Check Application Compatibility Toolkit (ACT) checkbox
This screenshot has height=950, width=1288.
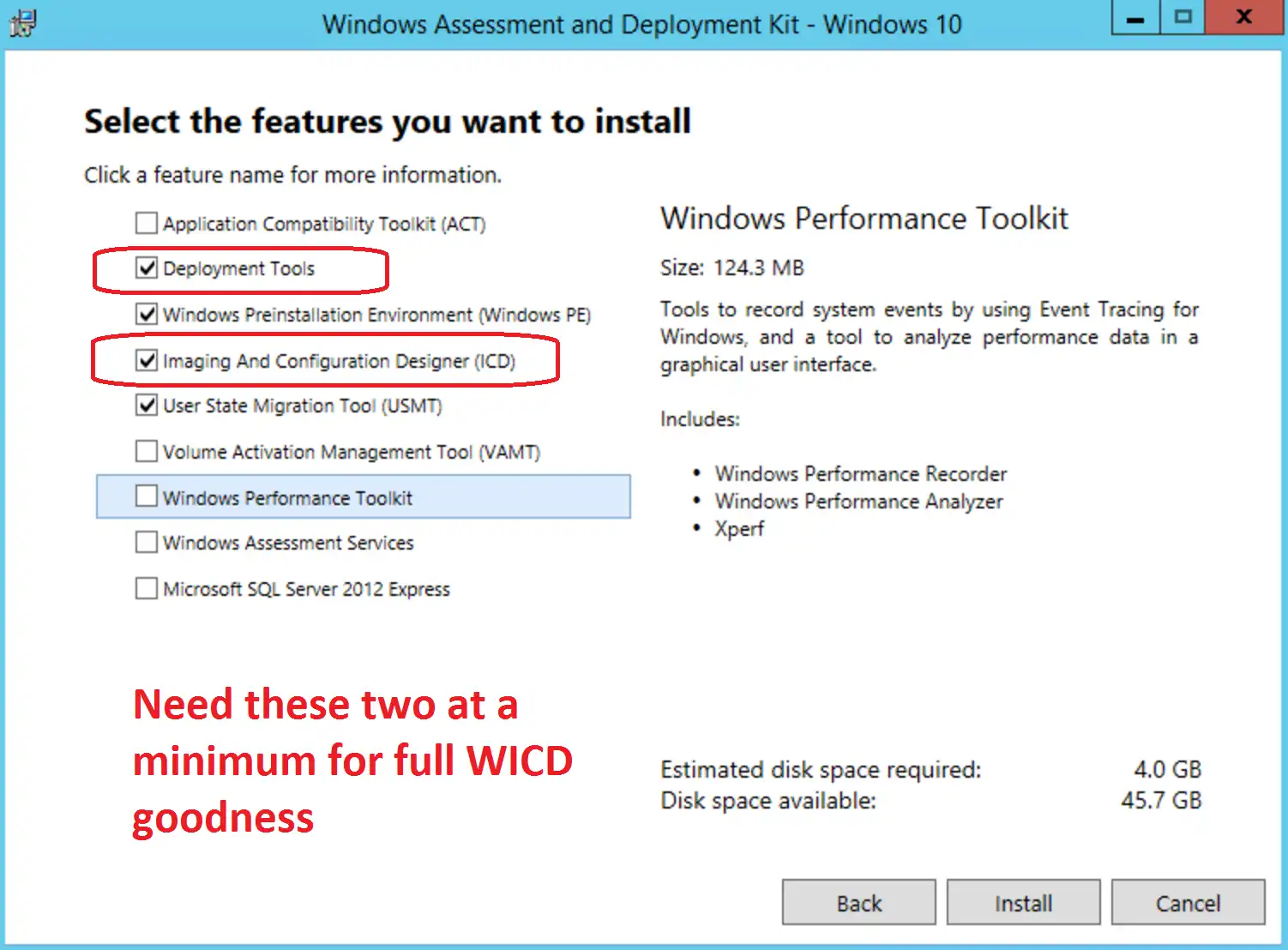(x=147, y=223)
